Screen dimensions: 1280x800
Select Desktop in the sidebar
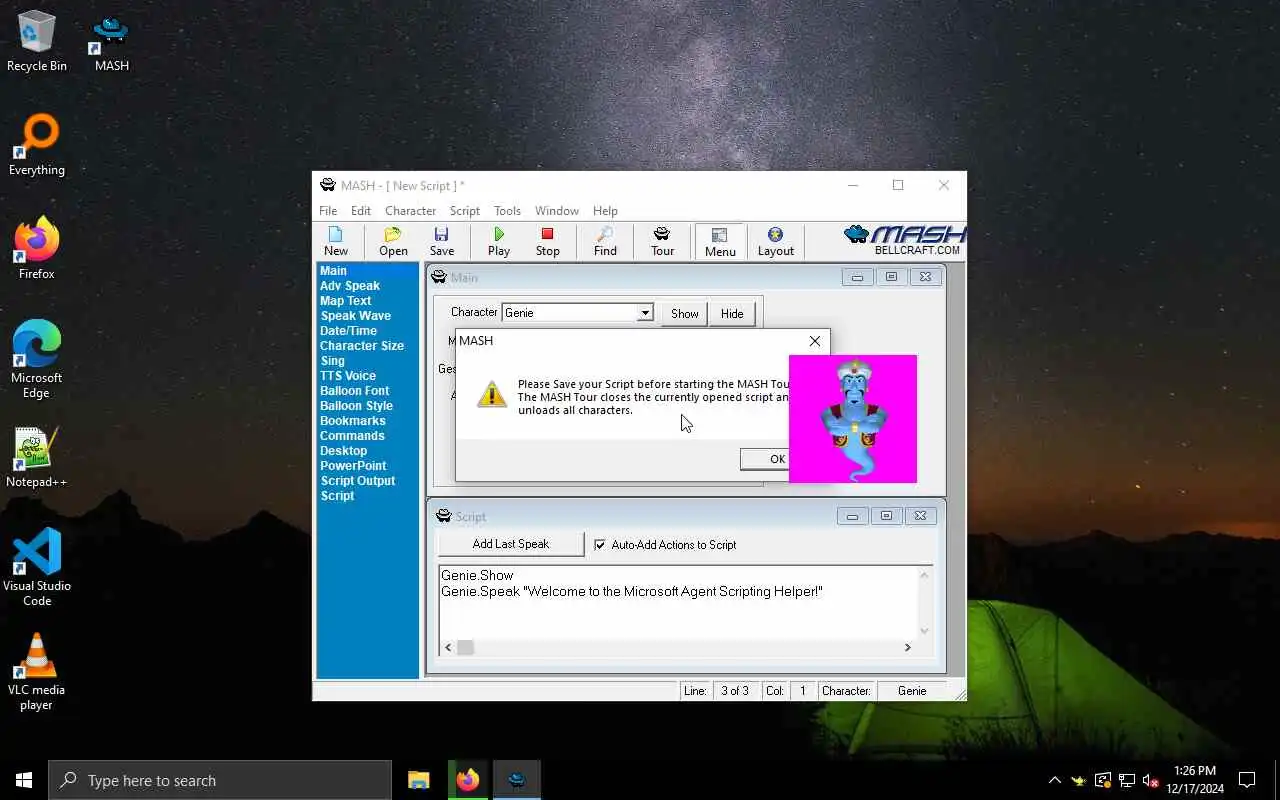pyautogui.click(x=343, y=451)
